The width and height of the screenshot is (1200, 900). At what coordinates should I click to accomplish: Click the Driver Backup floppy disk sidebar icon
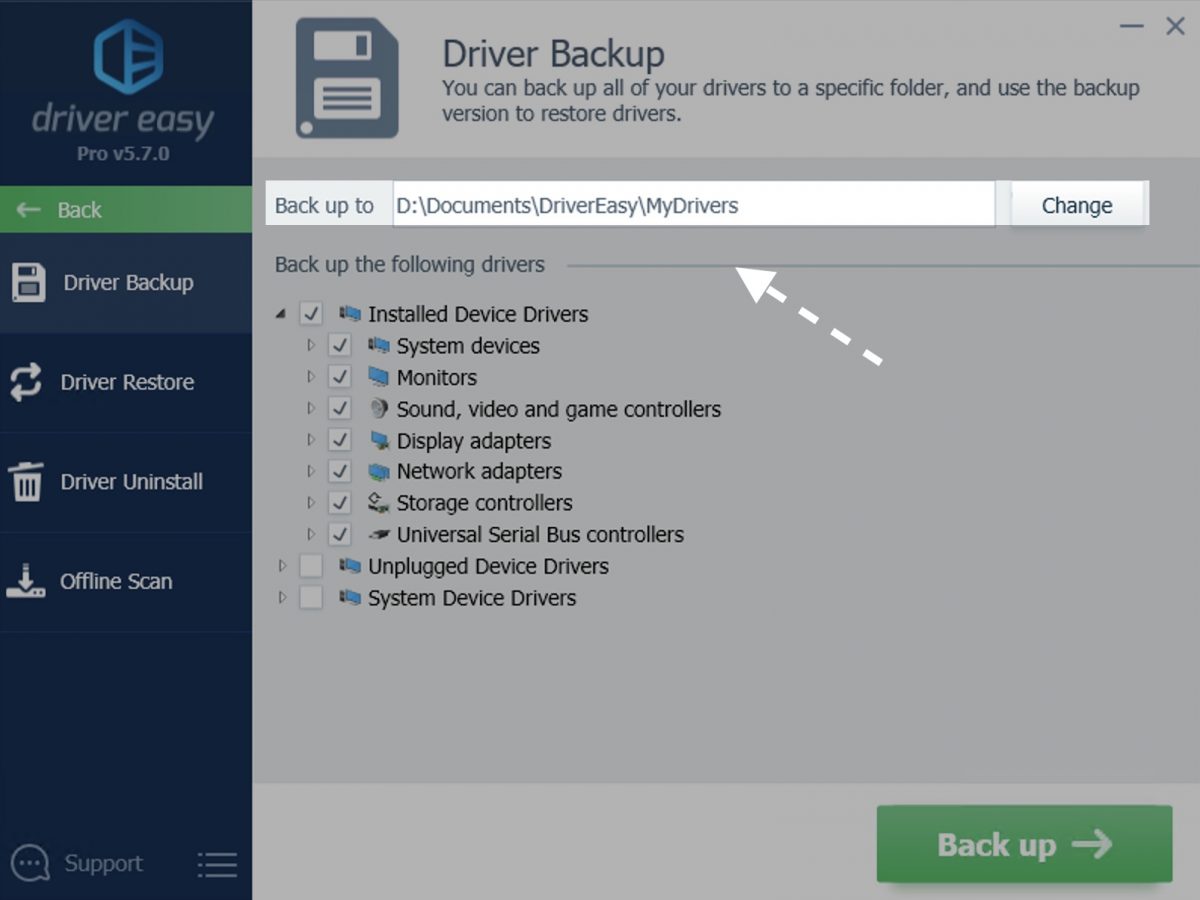[28, 282]
